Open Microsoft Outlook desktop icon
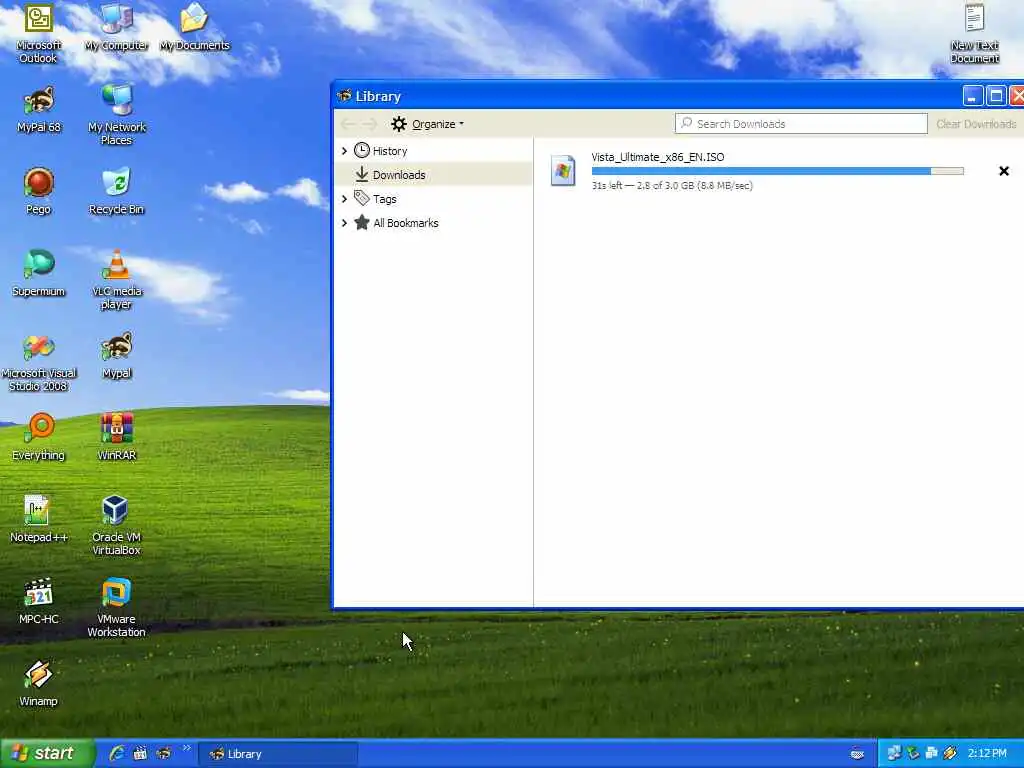This screenshot has width=1024, height=768. 39,33
